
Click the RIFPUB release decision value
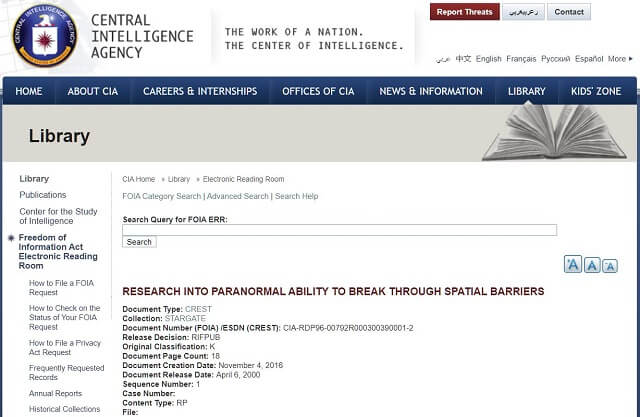point(206,337)
